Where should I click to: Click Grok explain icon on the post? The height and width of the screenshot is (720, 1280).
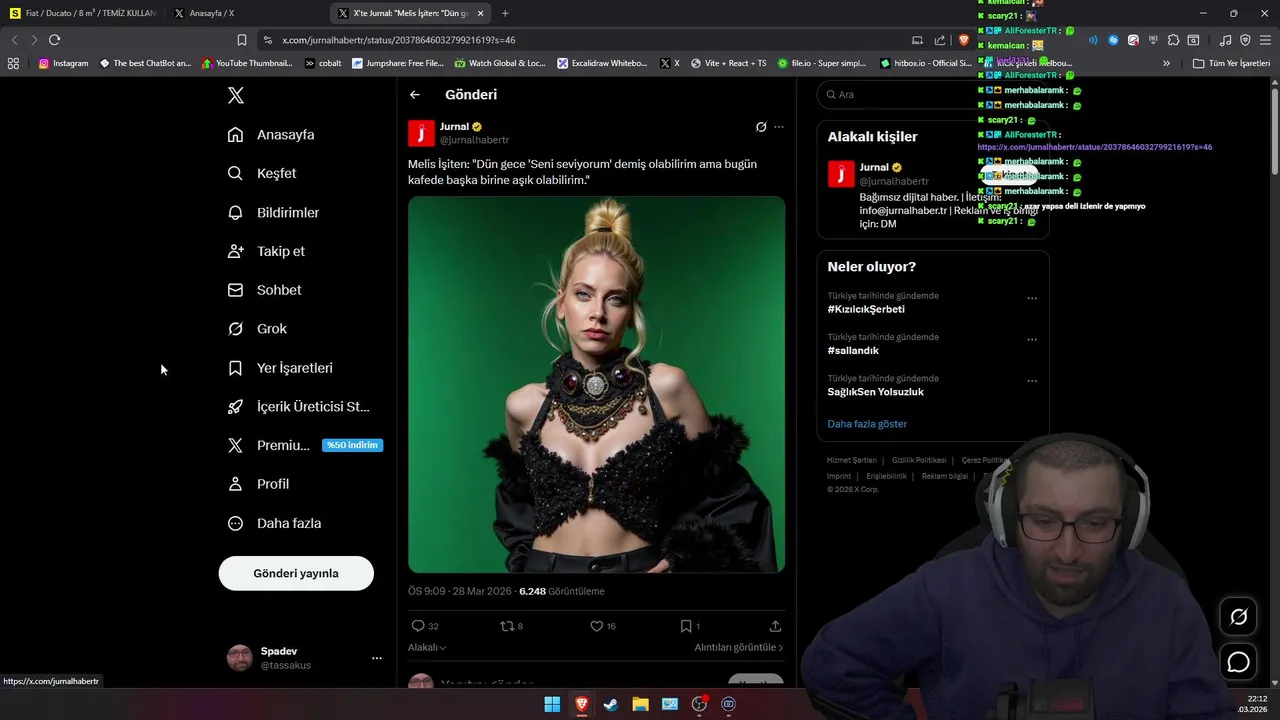tap(761, 127)
